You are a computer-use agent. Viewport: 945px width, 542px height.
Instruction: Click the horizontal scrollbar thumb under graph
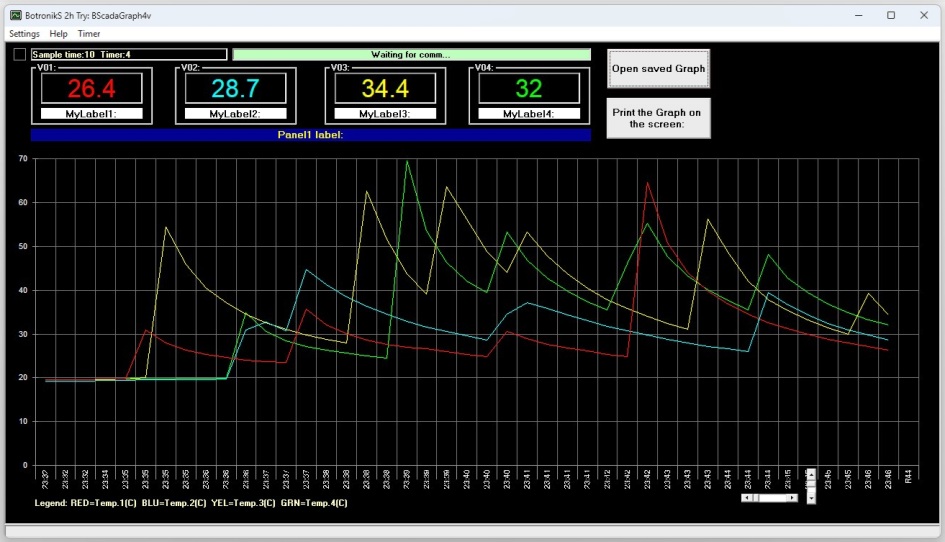click(x=756, y=497)
